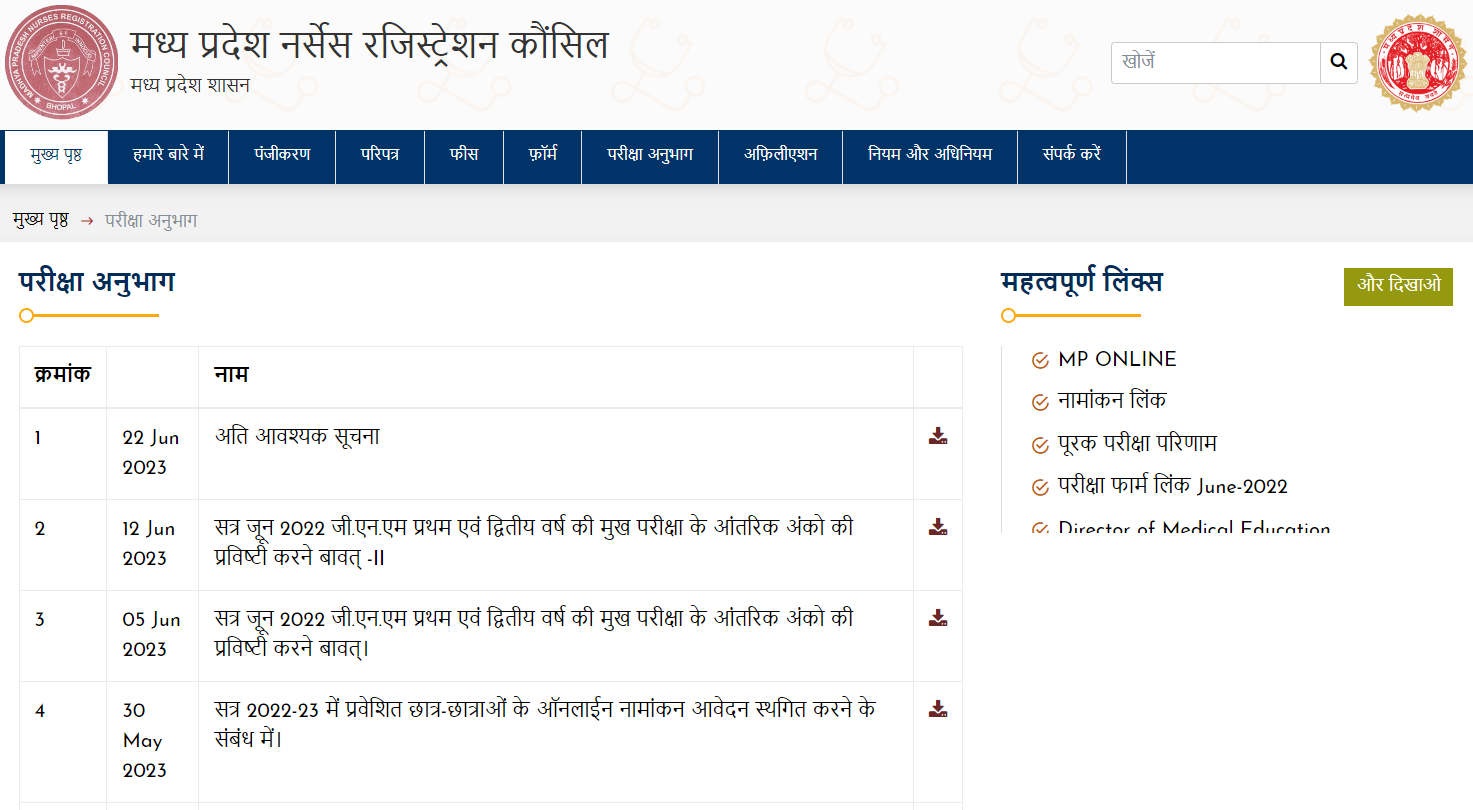Click the क्रमांक column header
1473x810 pixels.
(x=62, y=375)
